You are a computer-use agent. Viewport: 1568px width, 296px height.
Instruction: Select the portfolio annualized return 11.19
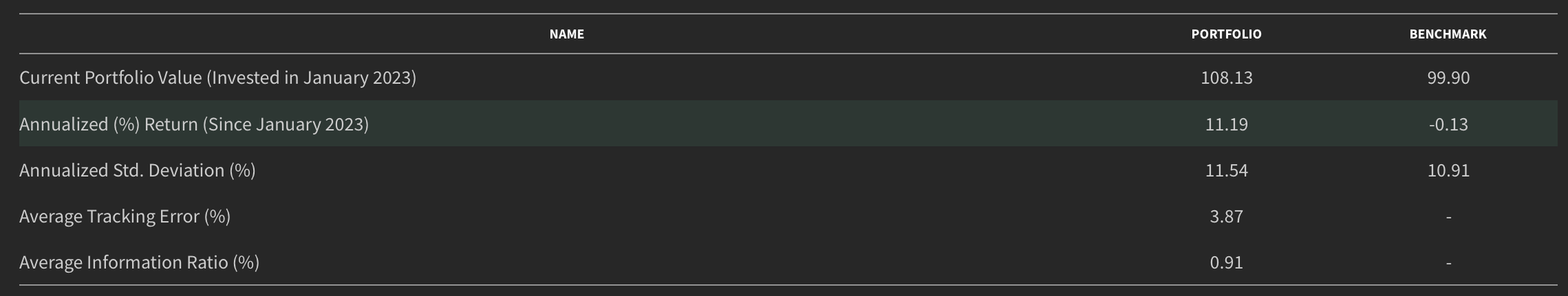pyautogui.click(x=1226, y=124)
